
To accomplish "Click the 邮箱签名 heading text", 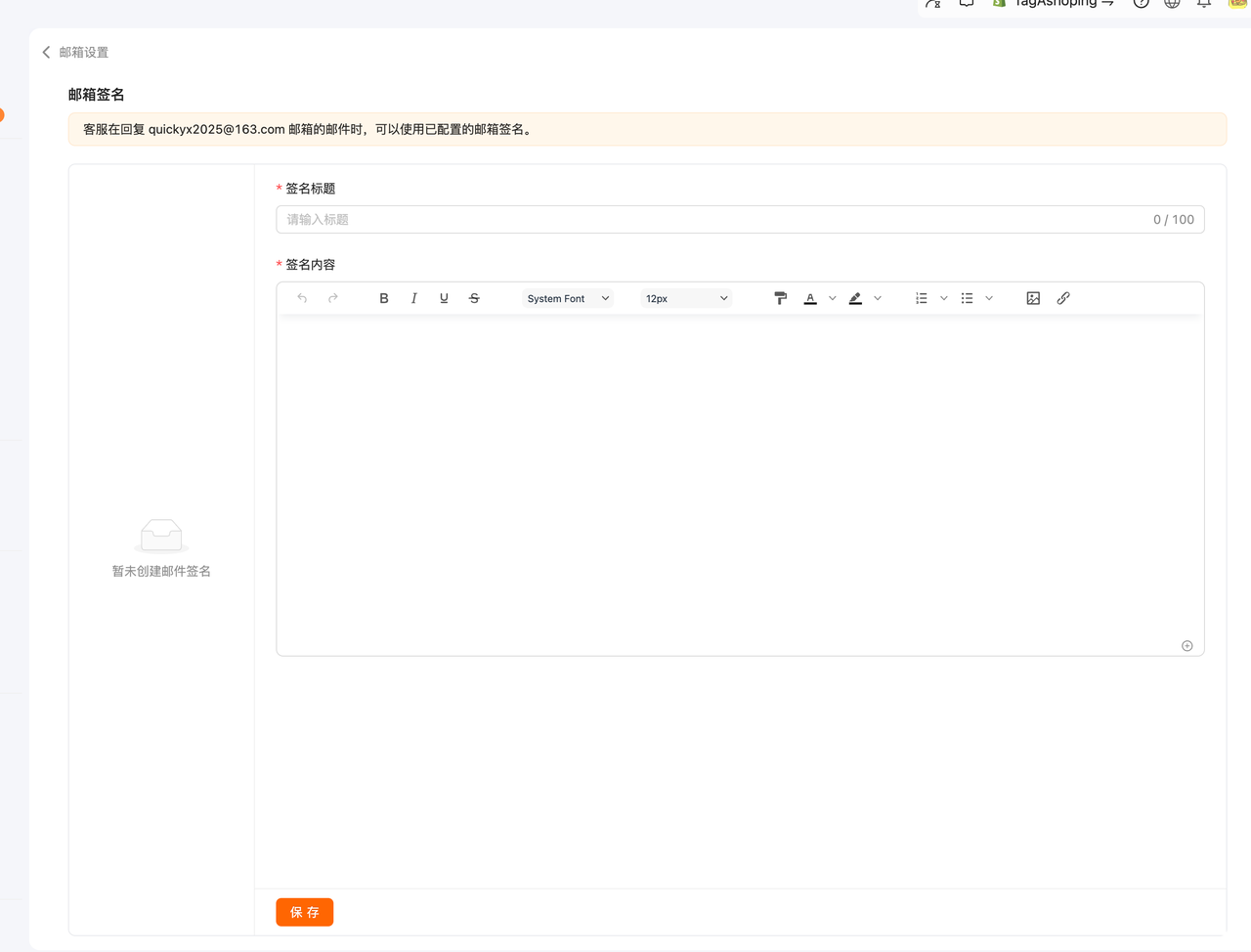I will [x=97, y=94].
